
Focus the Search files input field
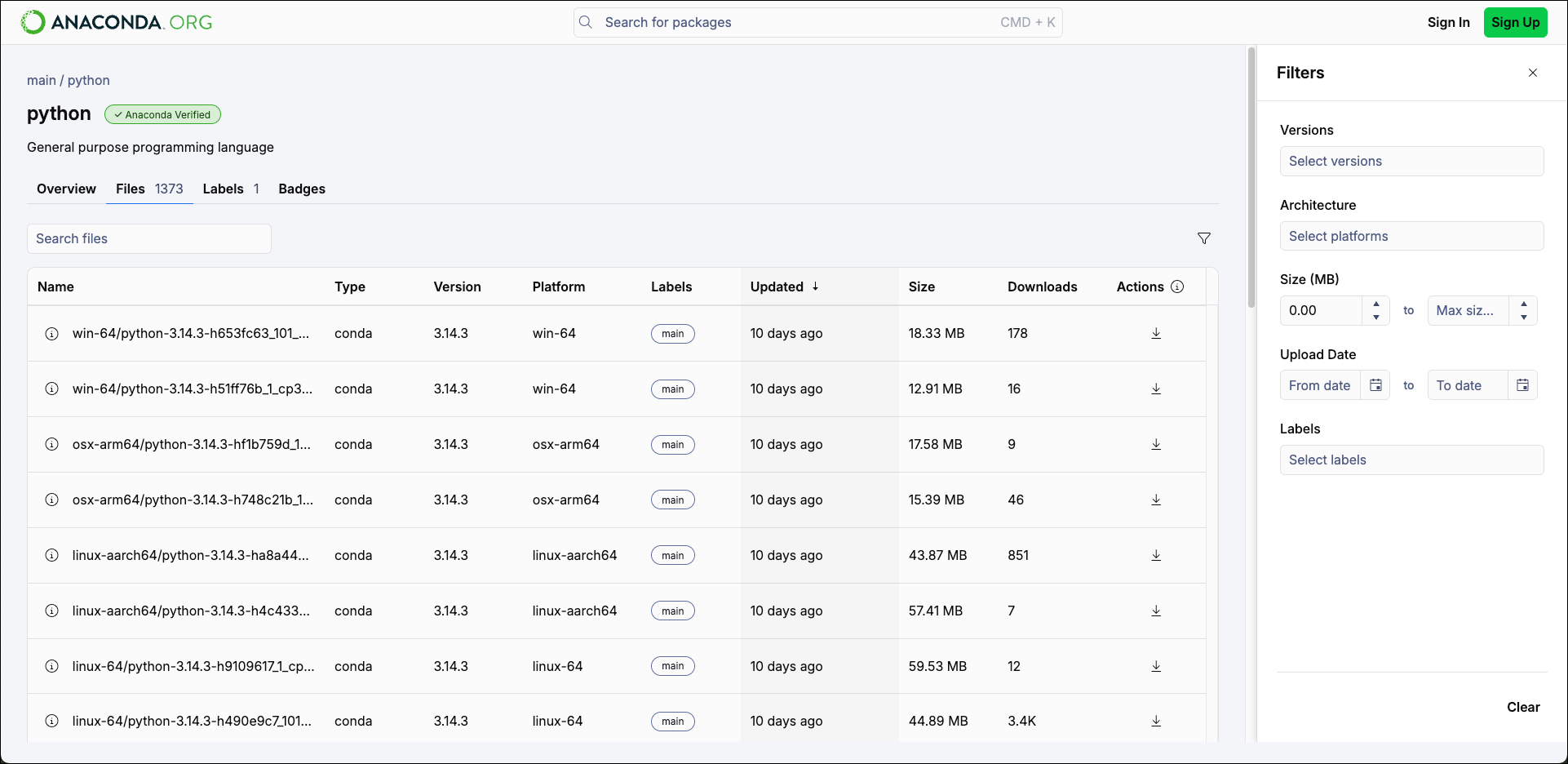point(149,238)
